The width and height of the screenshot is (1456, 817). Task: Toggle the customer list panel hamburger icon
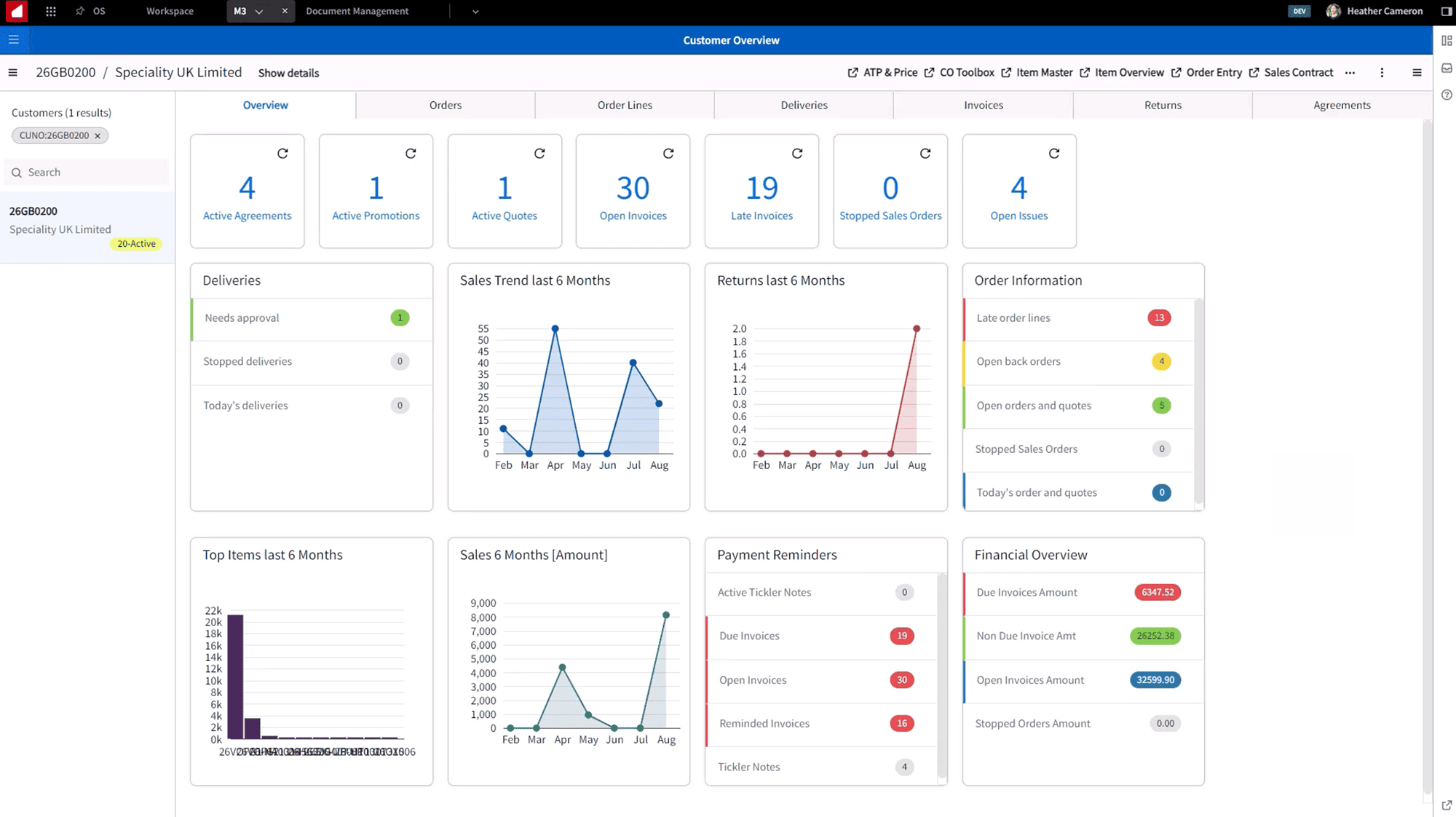(12, 72)
